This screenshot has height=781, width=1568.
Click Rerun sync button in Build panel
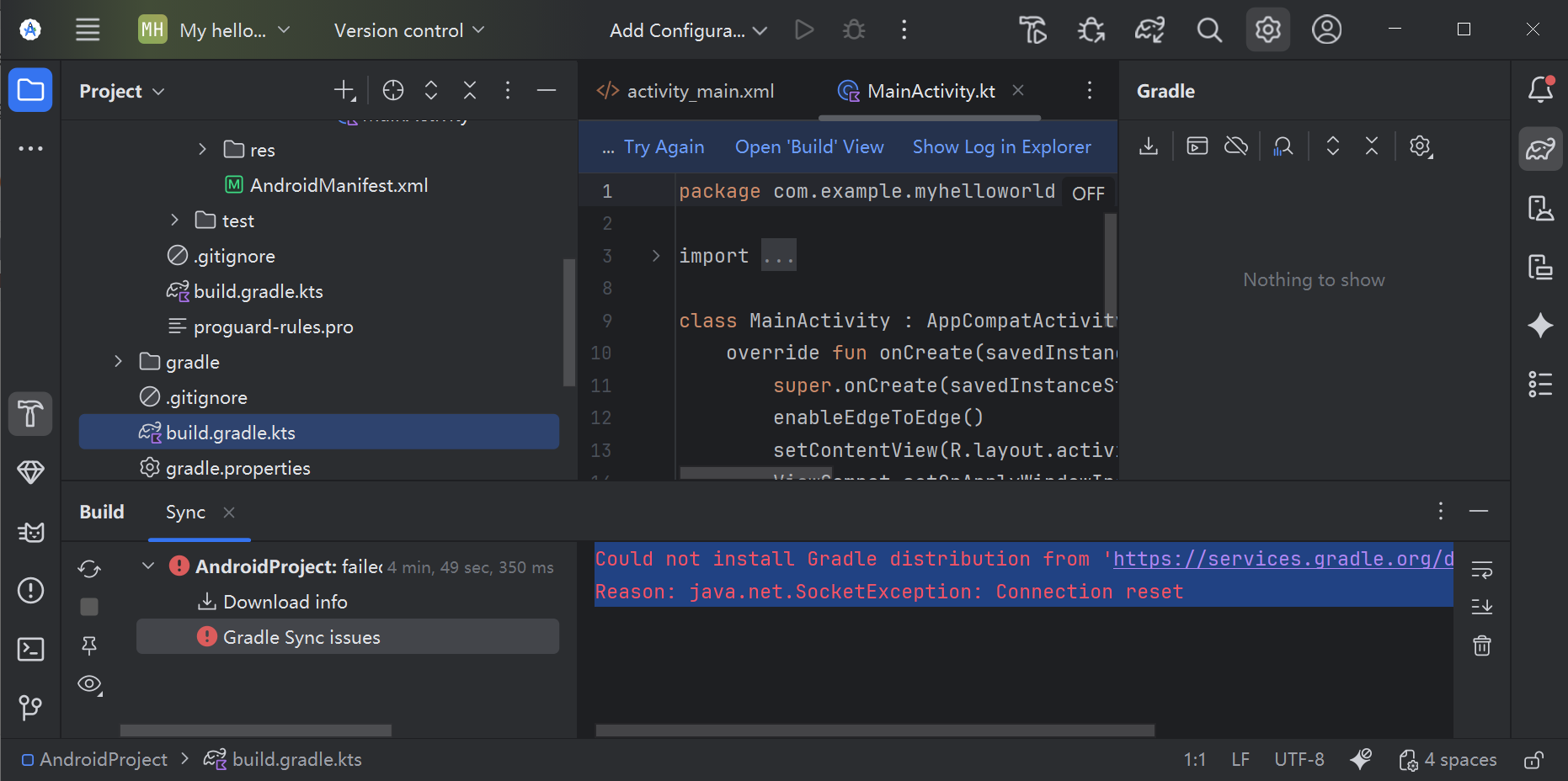click(89, 569)
